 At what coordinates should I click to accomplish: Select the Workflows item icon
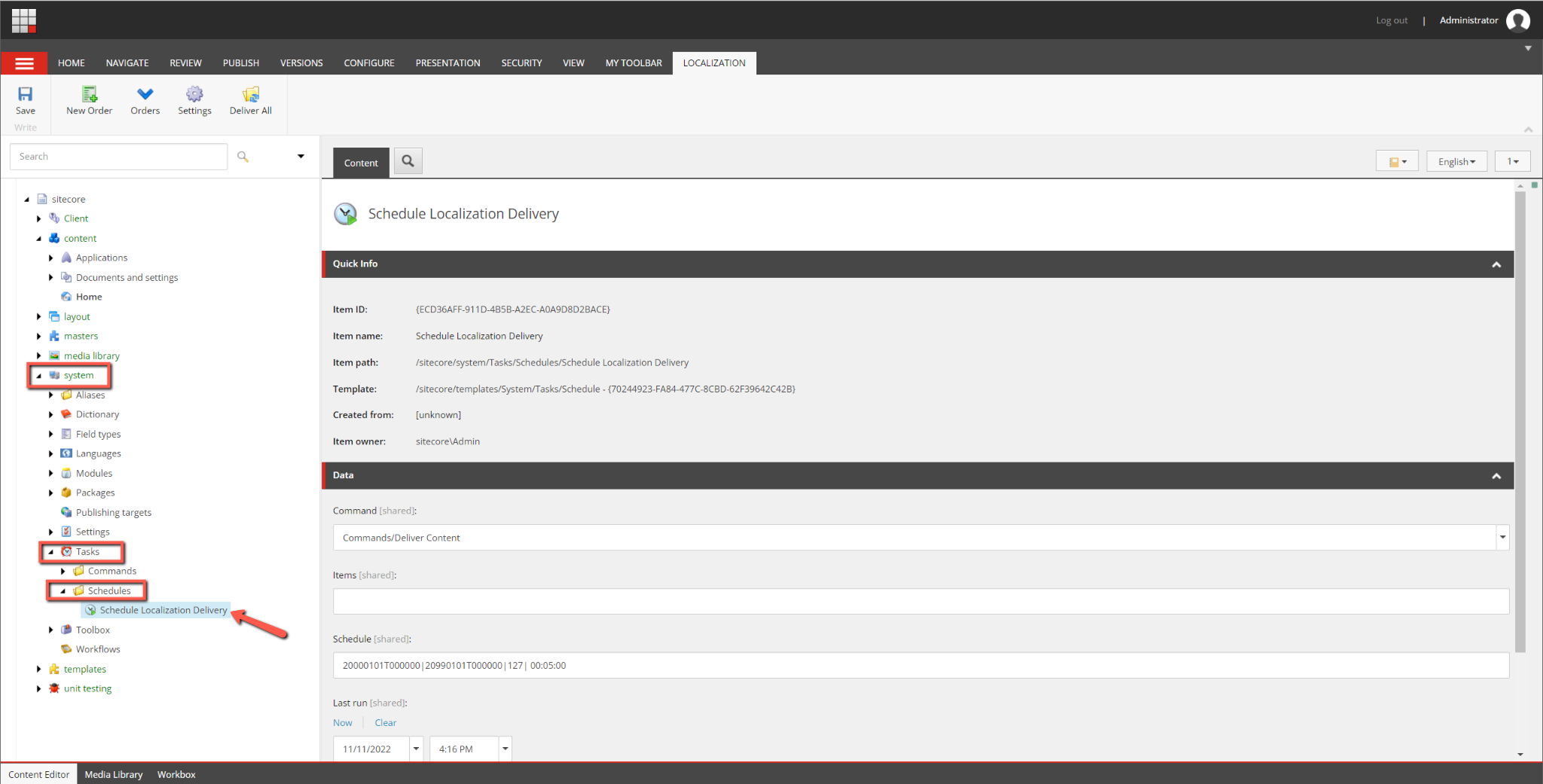pyautogui.click(x=66, y=649)
